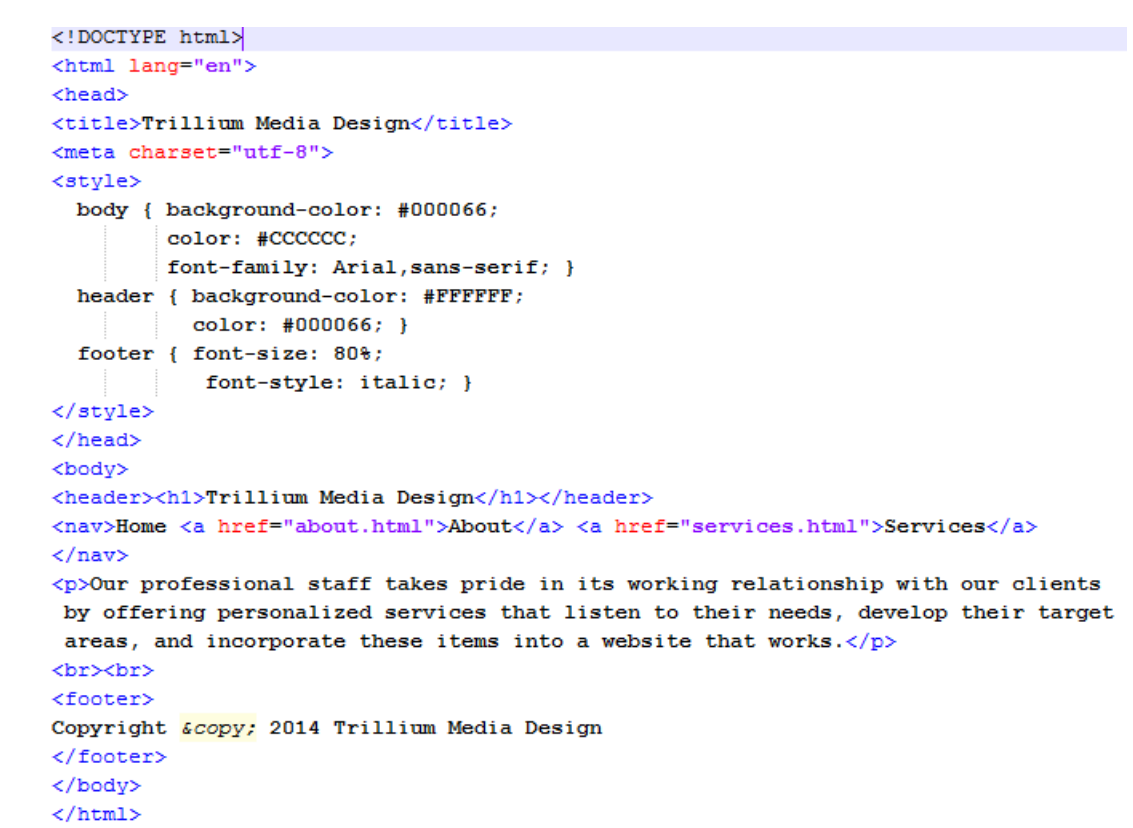Select title text Trillium Media Design
The height and width of the screenshot is (828, 1133).
pyautogui.click(x=275, y=124)
